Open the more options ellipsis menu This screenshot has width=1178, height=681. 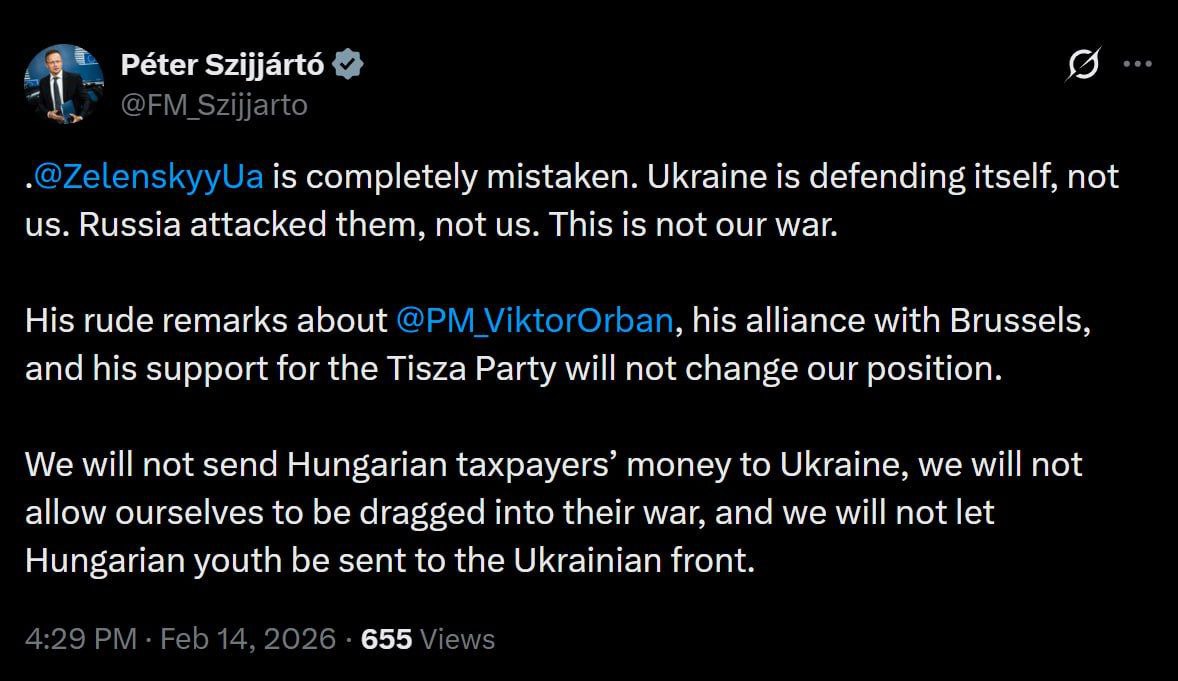(x=1138, y=65)
